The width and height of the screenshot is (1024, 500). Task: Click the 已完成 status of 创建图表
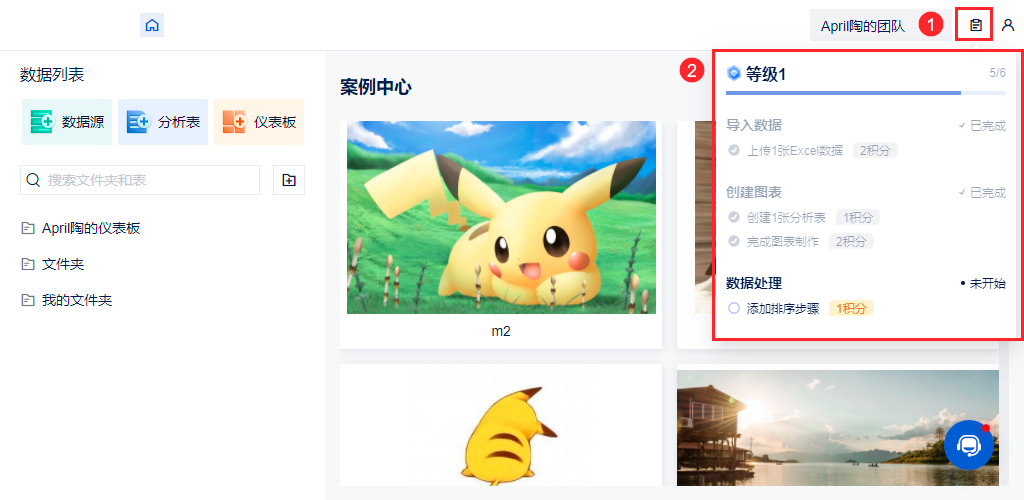(982, 193)
